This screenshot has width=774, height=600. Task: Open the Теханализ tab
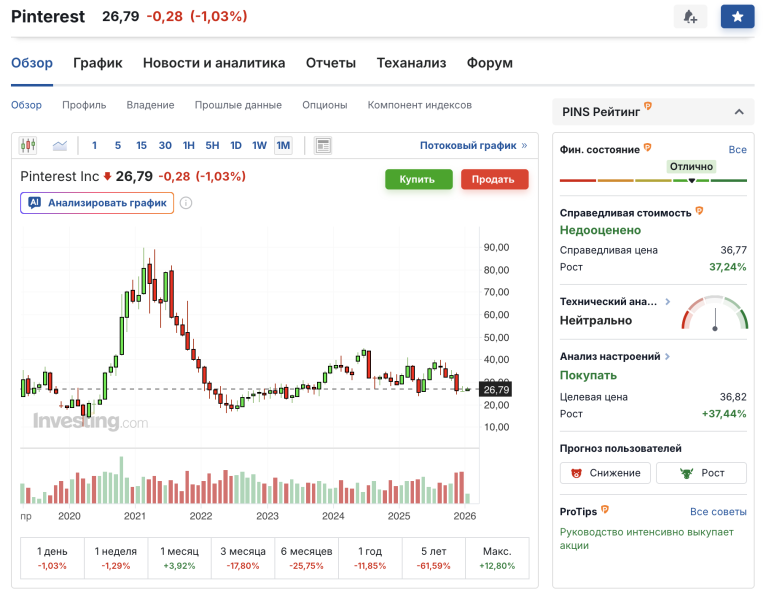tap(411, 63)
